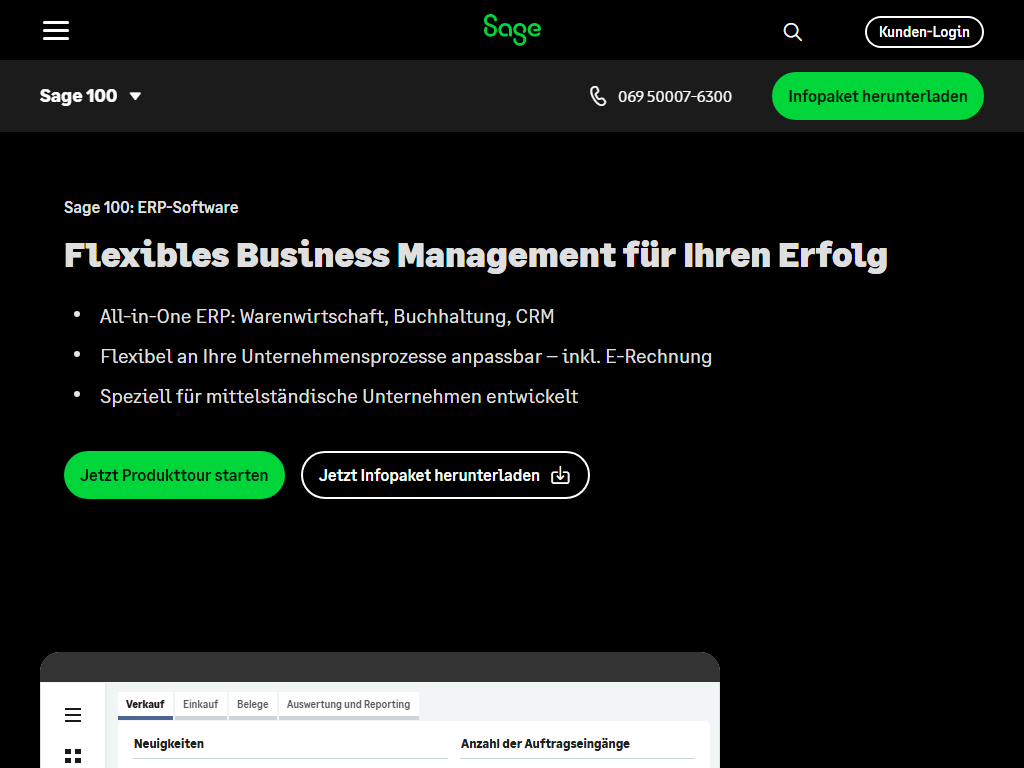
Task: Click the Kunden-Login button
Action: [924, 32]
